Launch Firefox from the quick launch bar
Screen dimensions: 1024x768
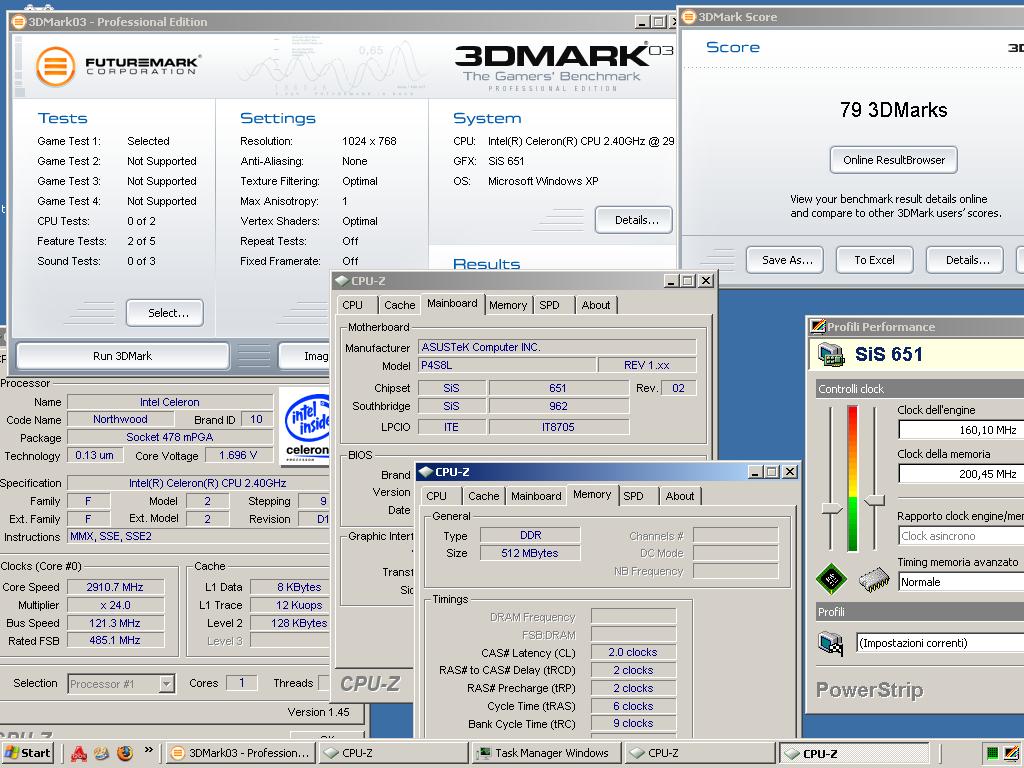125,753
